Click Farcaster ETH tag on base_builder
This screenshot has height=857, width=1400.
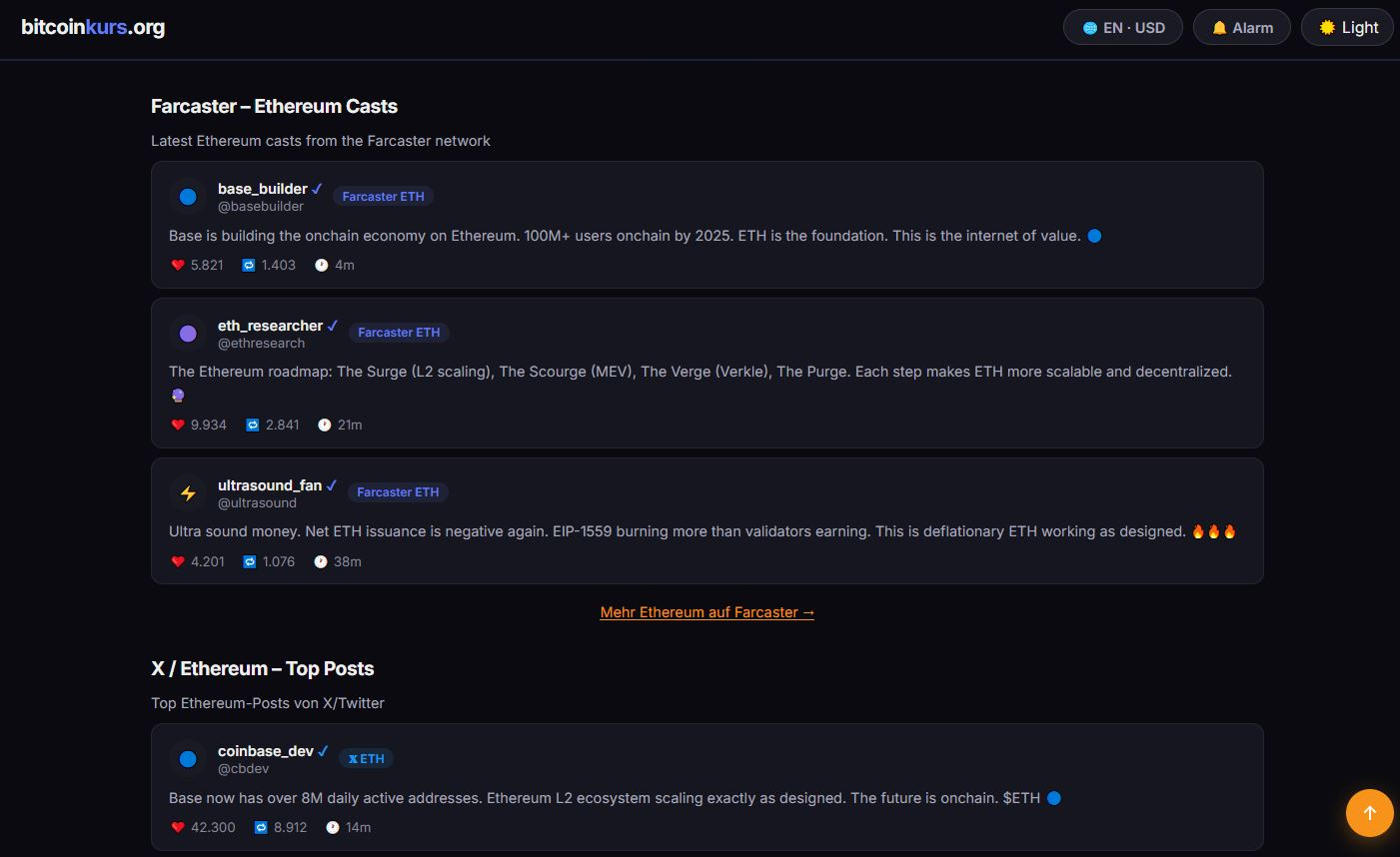click(x=383, y=197)
